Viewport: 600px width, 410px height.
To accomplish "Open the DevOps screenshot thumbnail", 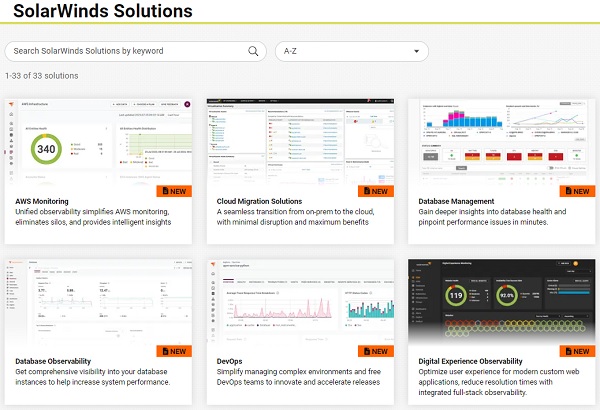I will click(300, 302).
